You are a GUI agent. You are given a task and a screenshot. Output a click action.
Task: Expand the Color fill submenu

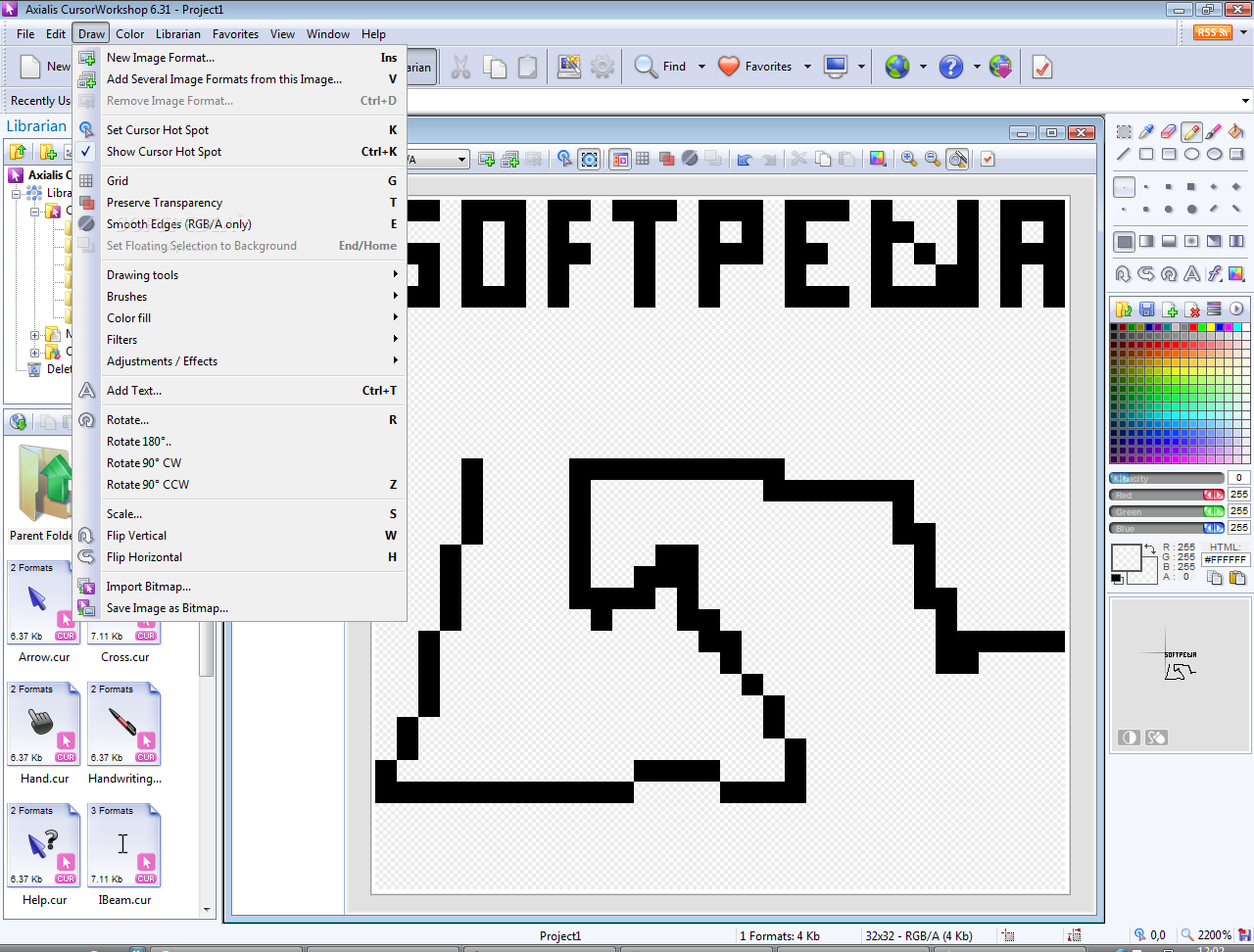(239, 318)
